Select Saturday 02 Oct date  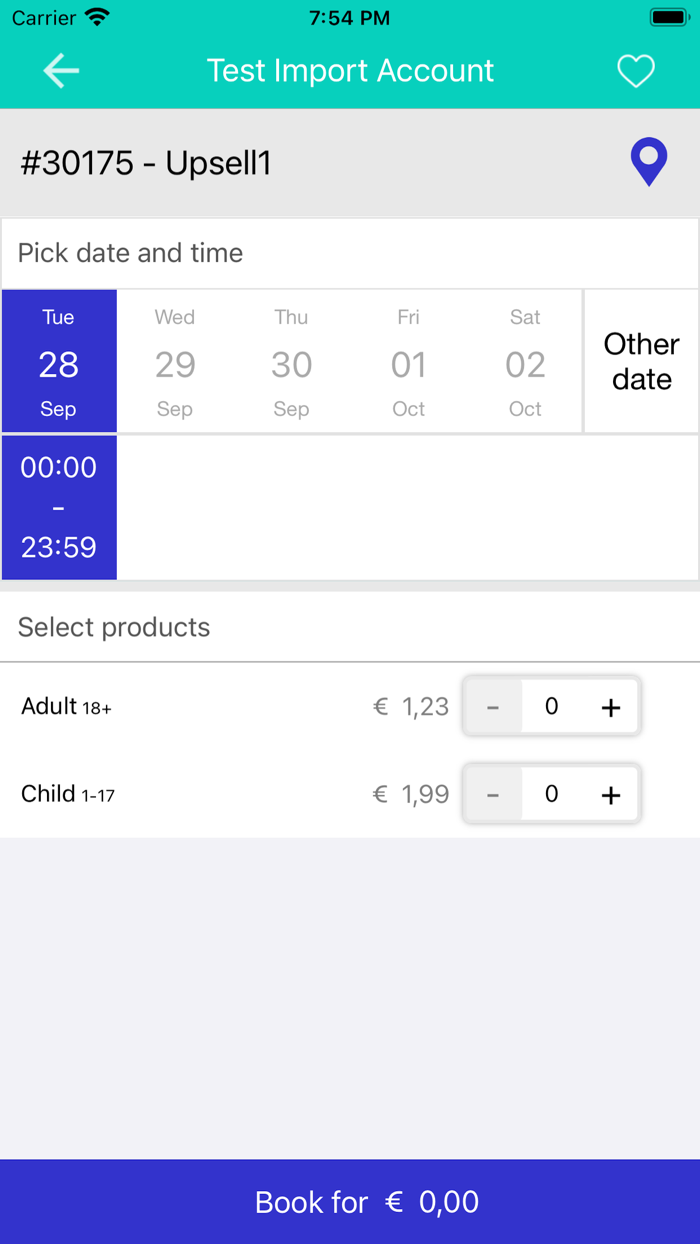coord(525,362)
